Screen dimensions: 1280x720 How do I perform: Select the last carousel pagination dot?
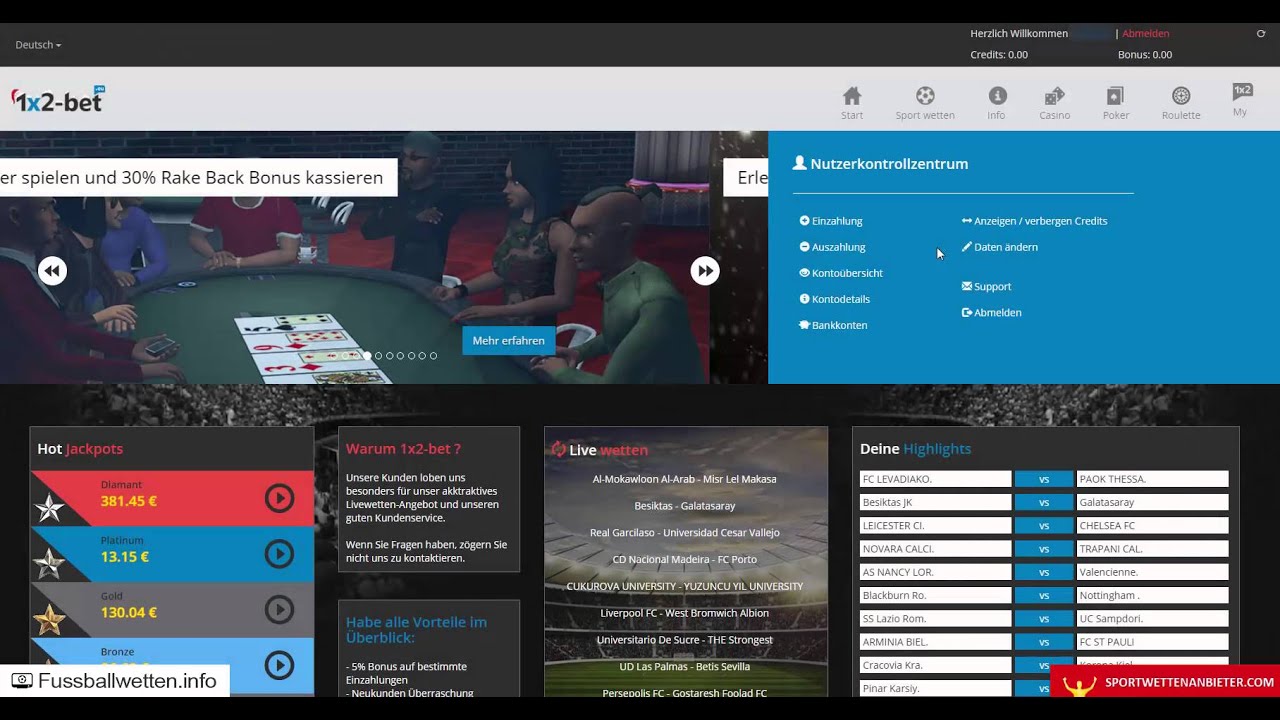coord(433,356)
